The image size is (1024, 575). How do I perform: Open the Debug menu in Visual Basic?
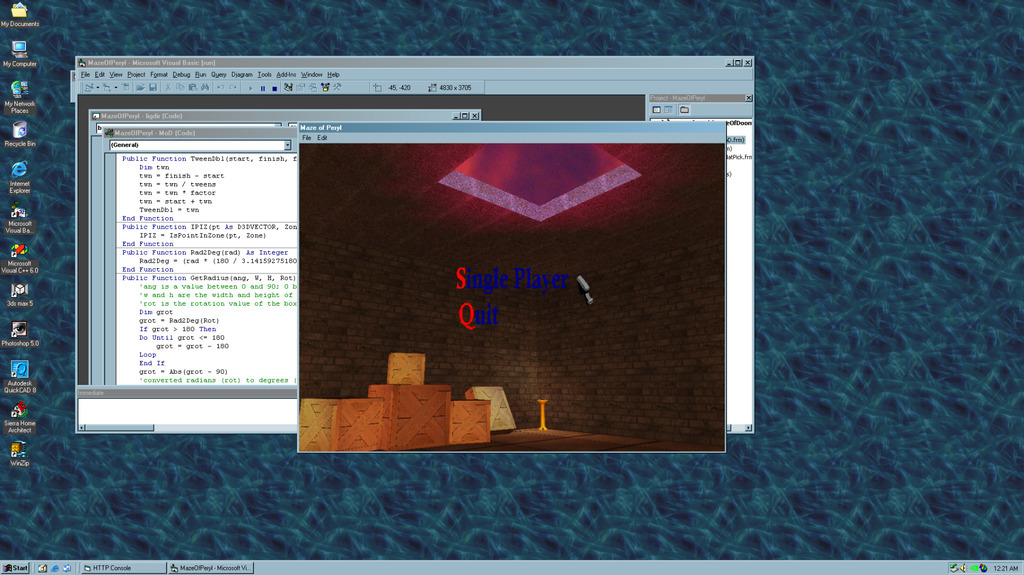pos(181,74)
